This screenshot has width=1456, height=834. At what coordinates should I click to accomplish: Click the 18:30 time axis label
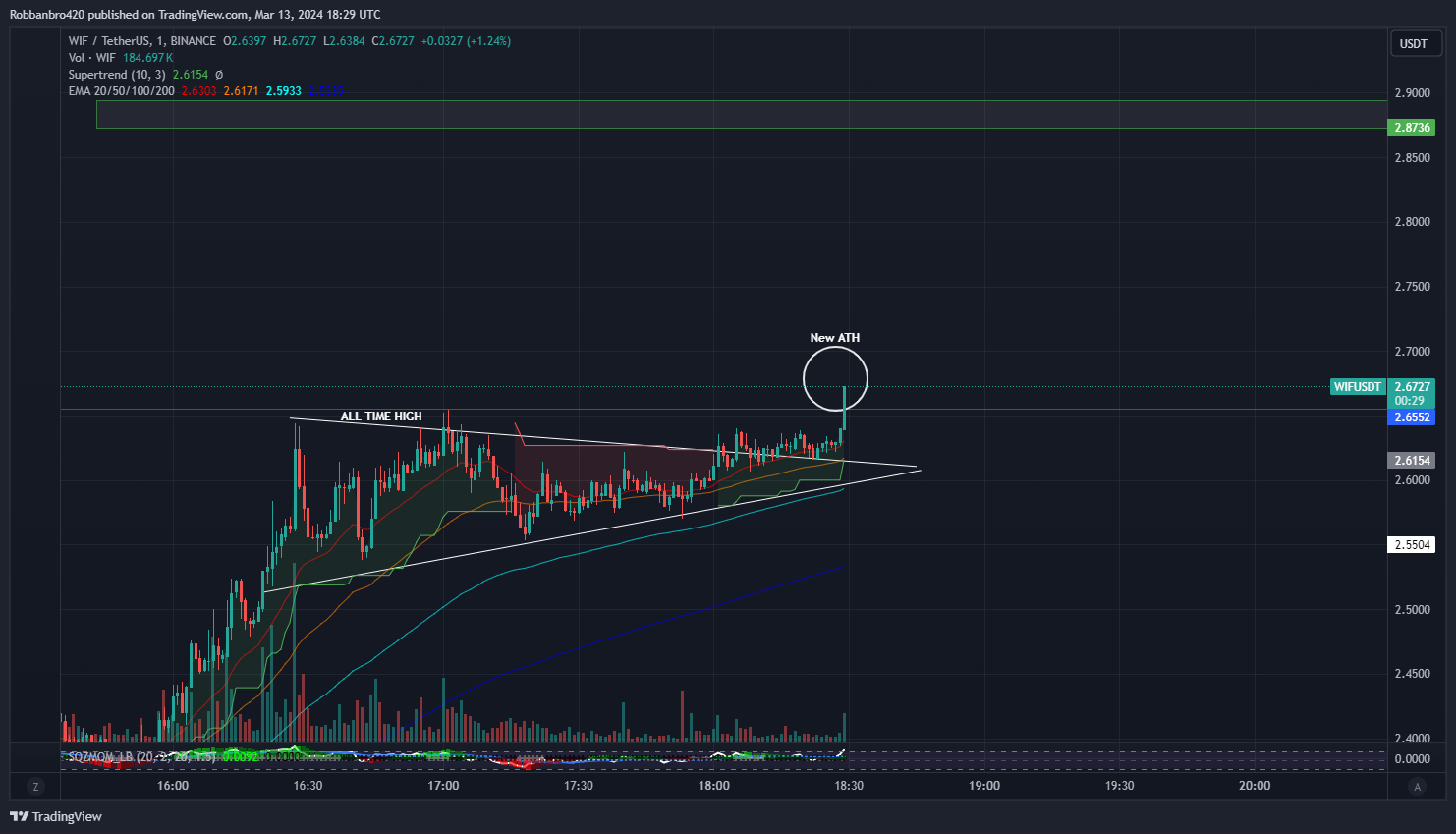(x=850, y=786)
